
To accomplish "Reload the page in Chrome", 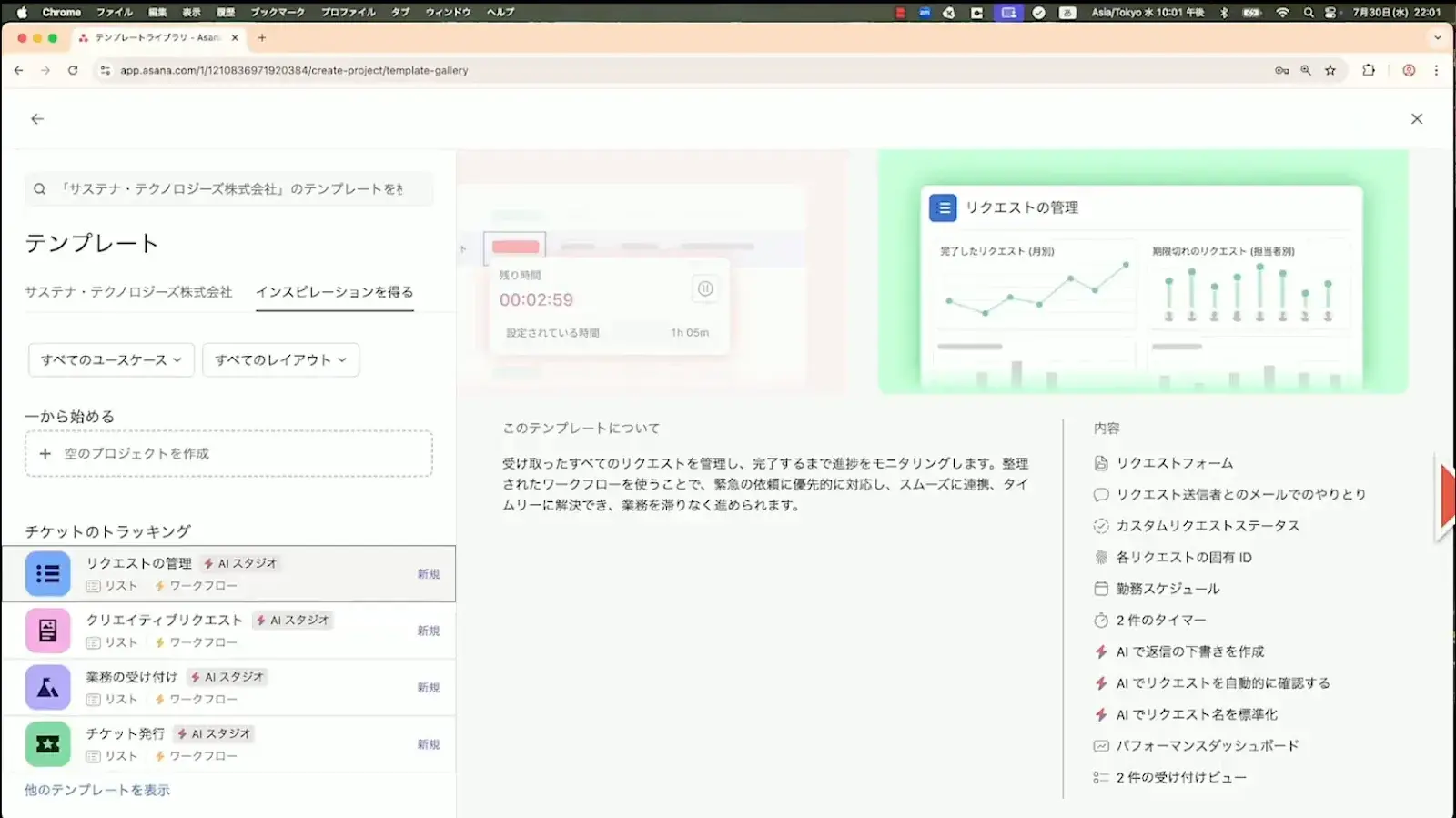I will [x=73, y=70].
